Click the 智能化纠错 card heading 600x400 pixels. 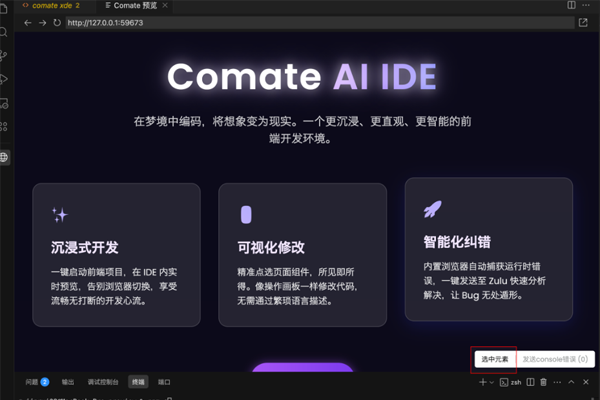pos(457,242)
